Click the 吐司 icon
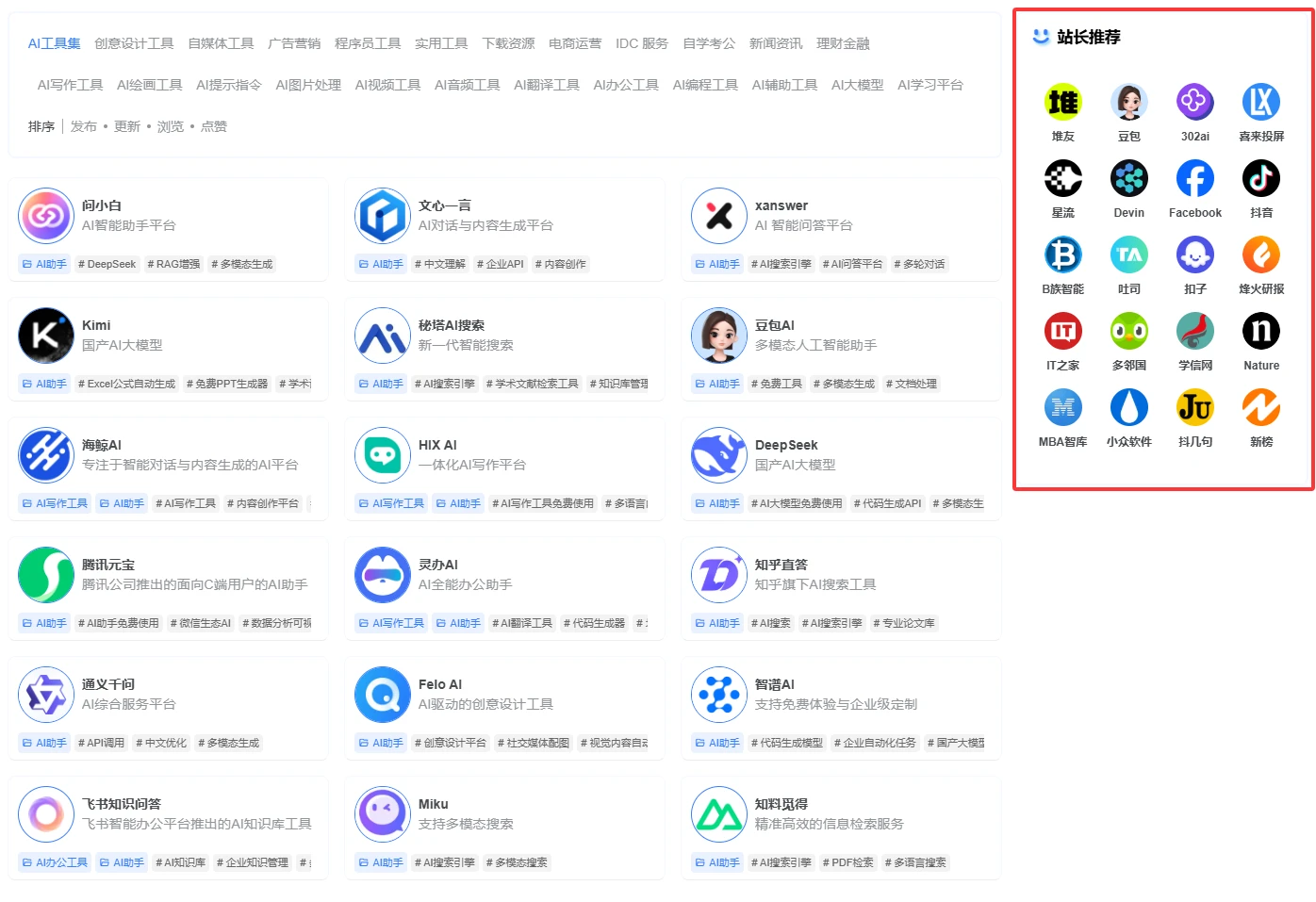 tap(1128, 254)
